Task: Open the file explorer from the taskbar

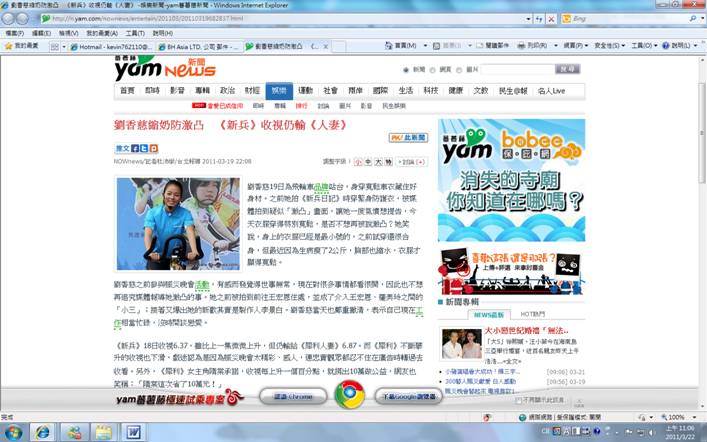Action: click(x=103, y=433)
